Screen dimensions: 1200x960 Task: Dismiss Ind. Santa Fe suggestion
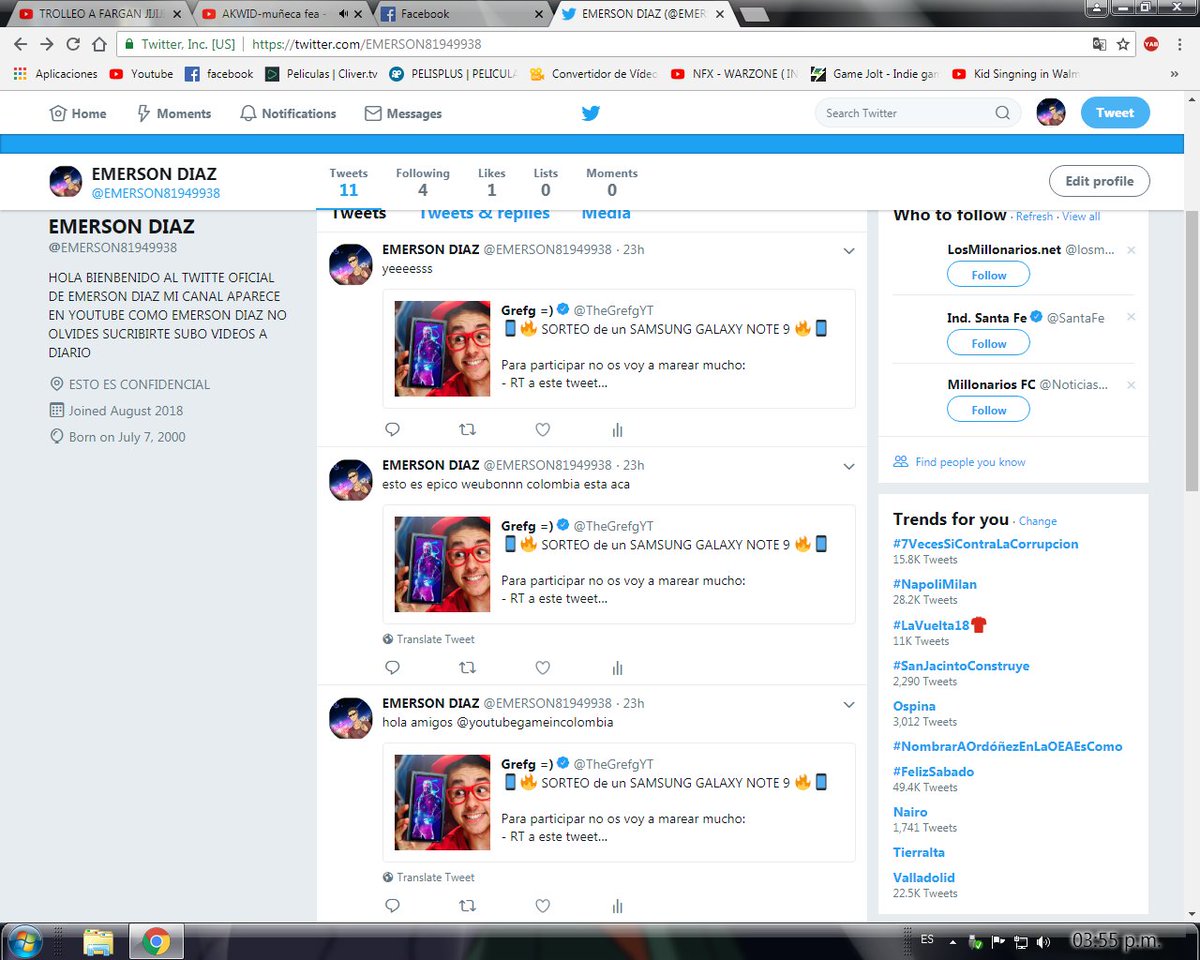[x=1131, y=317]
